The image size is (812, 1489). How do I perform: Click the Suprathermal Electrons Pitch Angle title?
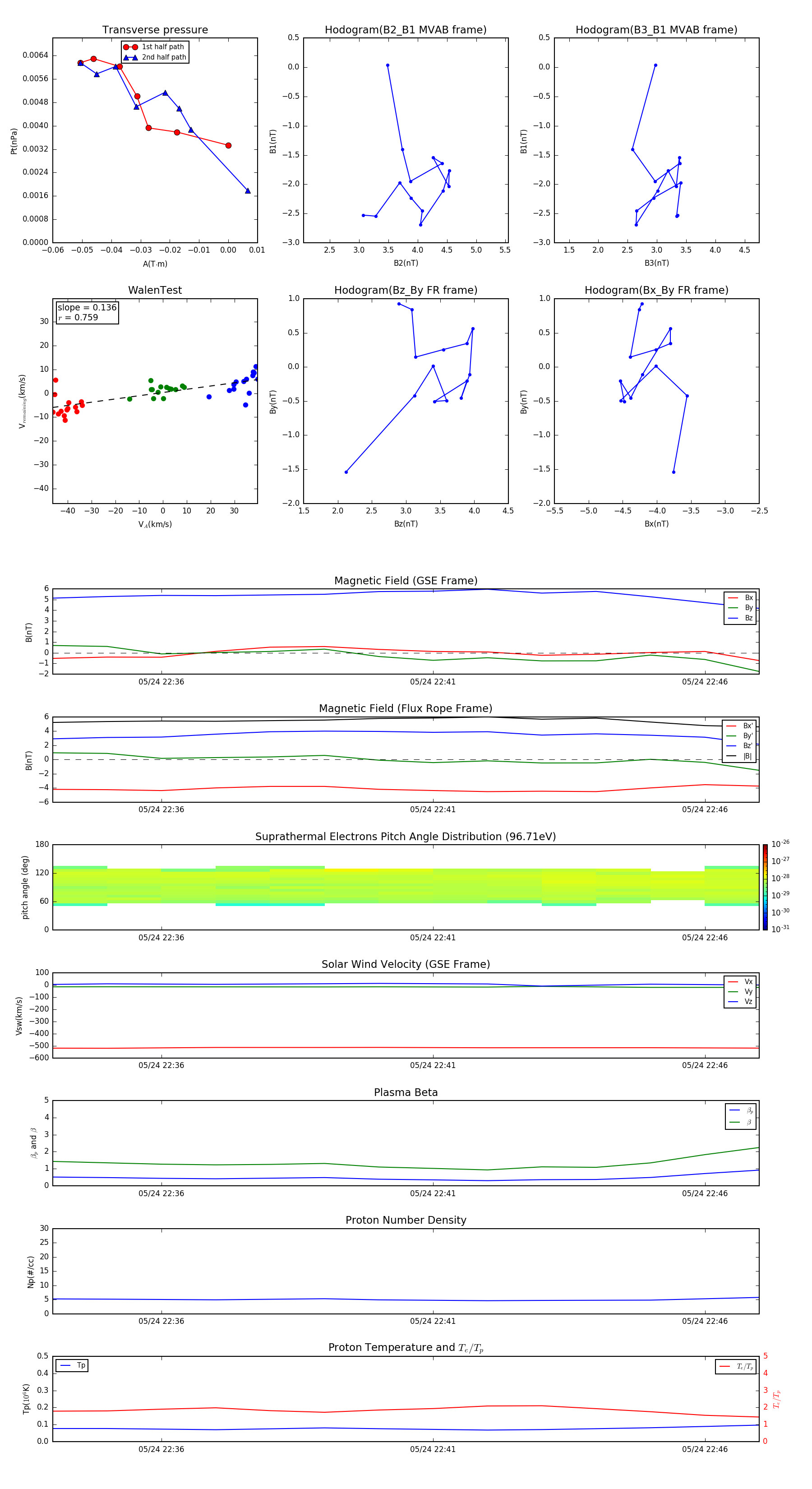pos(406,837)
